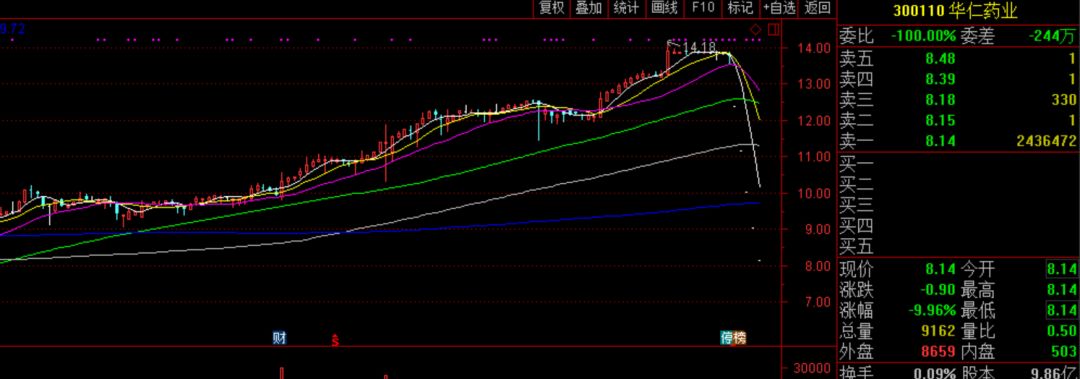Click the 买五 bid row label
The height and width of the screenshot is (379, 1080).
pyautogui.click(x=855, y=246)
